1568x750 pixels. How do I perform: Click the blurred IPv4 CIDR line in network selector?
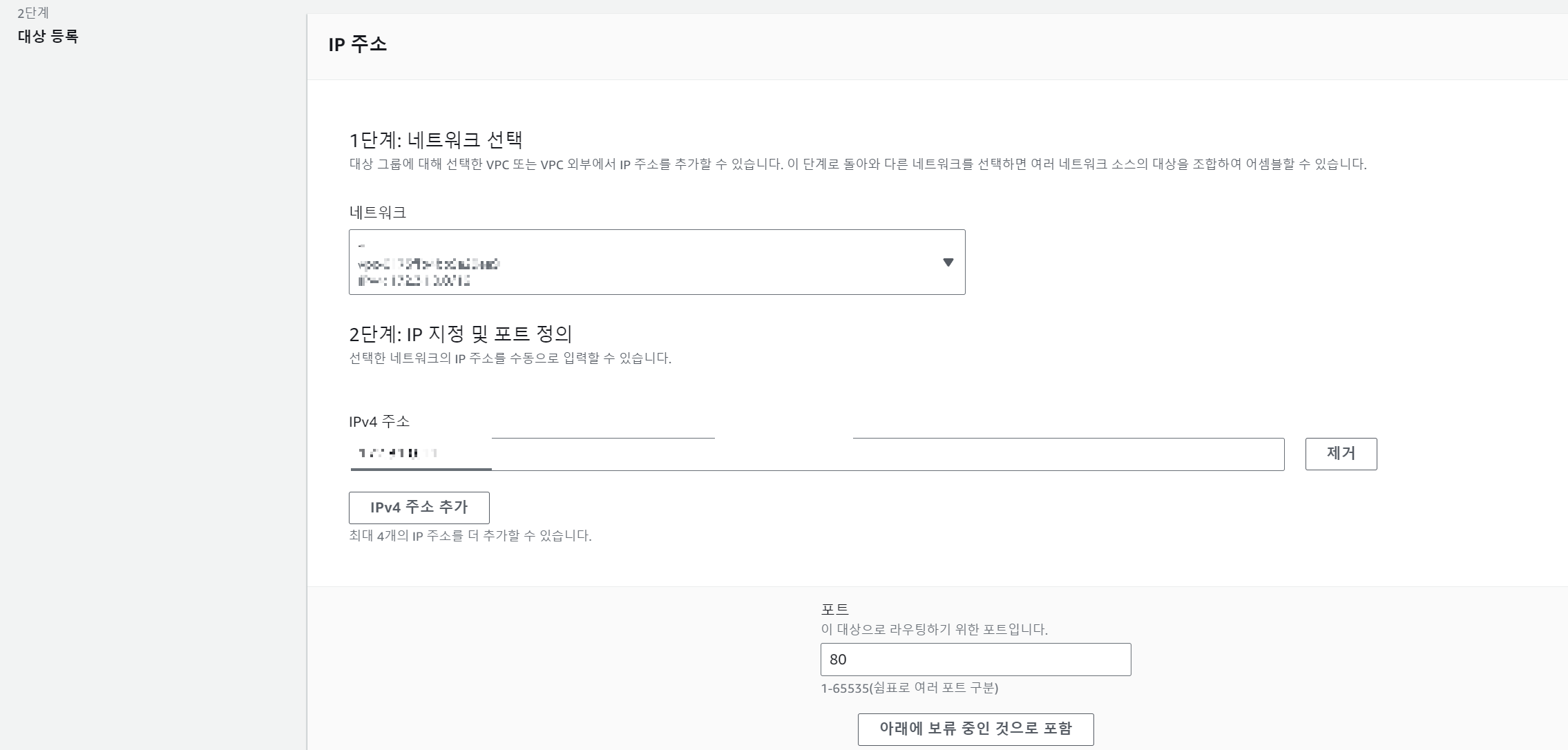point(414,281)
